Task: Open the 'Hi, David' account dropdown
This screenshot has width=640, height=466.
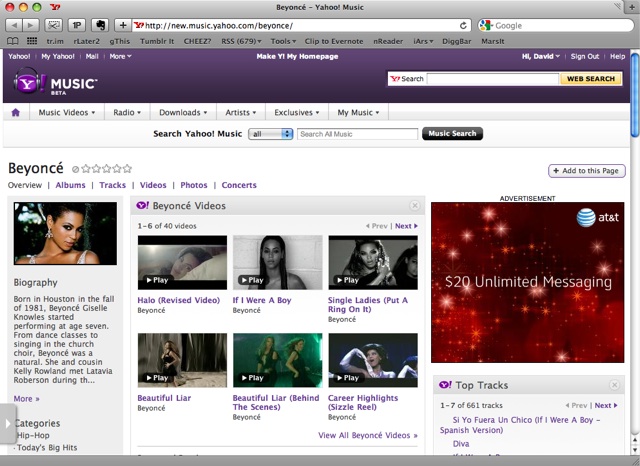Action: 540,56
